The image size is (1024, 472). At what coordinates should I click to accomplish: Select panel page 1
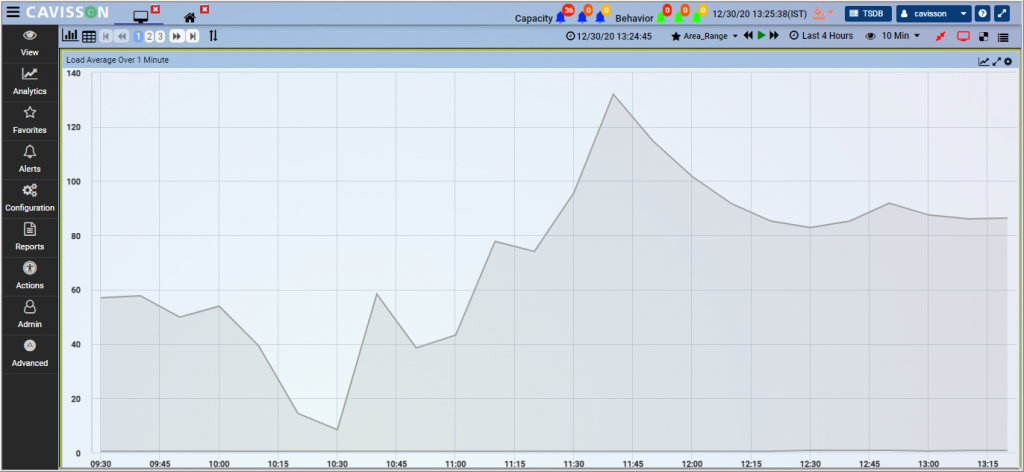[x=138, y=37]
